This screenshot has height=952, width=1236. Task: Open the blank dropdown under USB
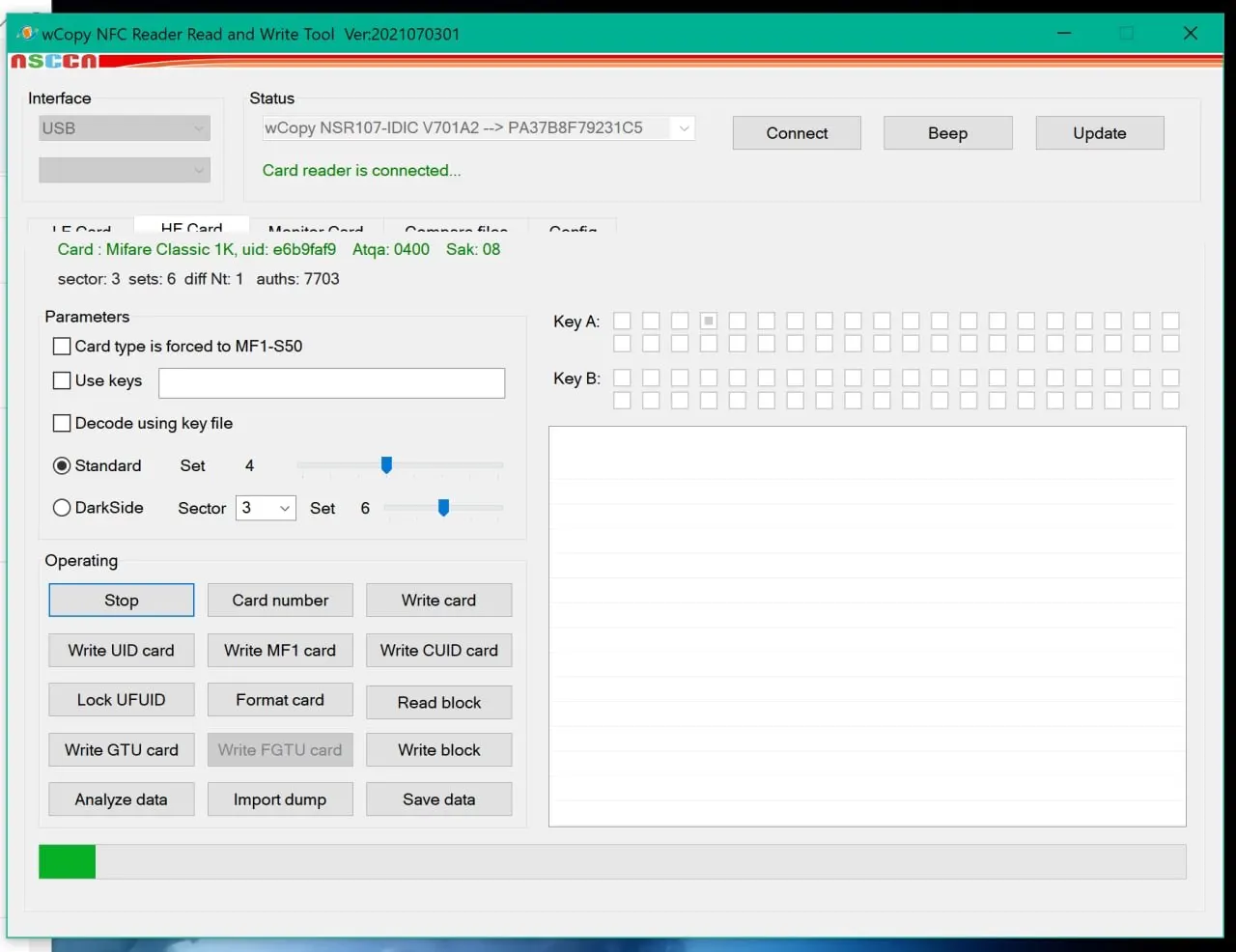pyautogui.click(x=125, y=170)
